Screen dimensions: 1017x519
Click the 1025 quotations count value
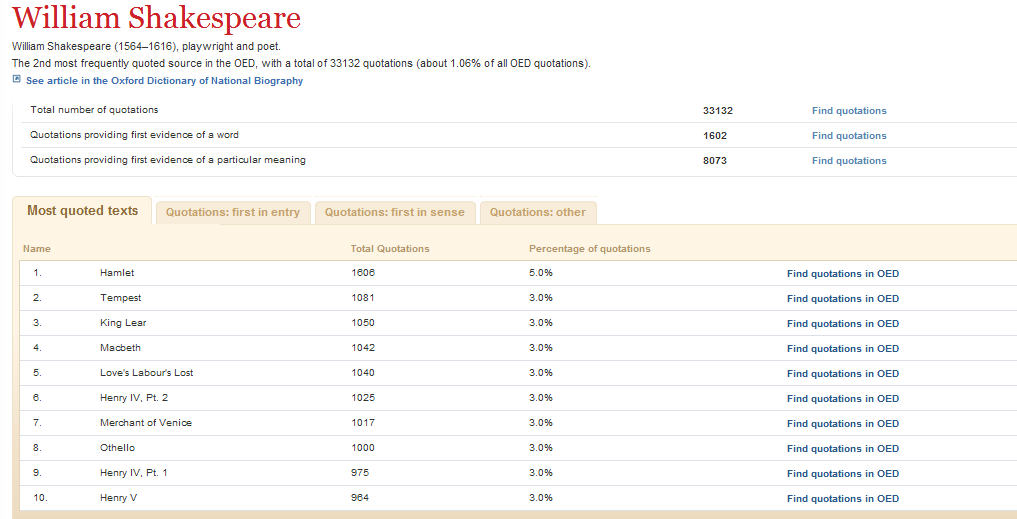tap(363, 398)
